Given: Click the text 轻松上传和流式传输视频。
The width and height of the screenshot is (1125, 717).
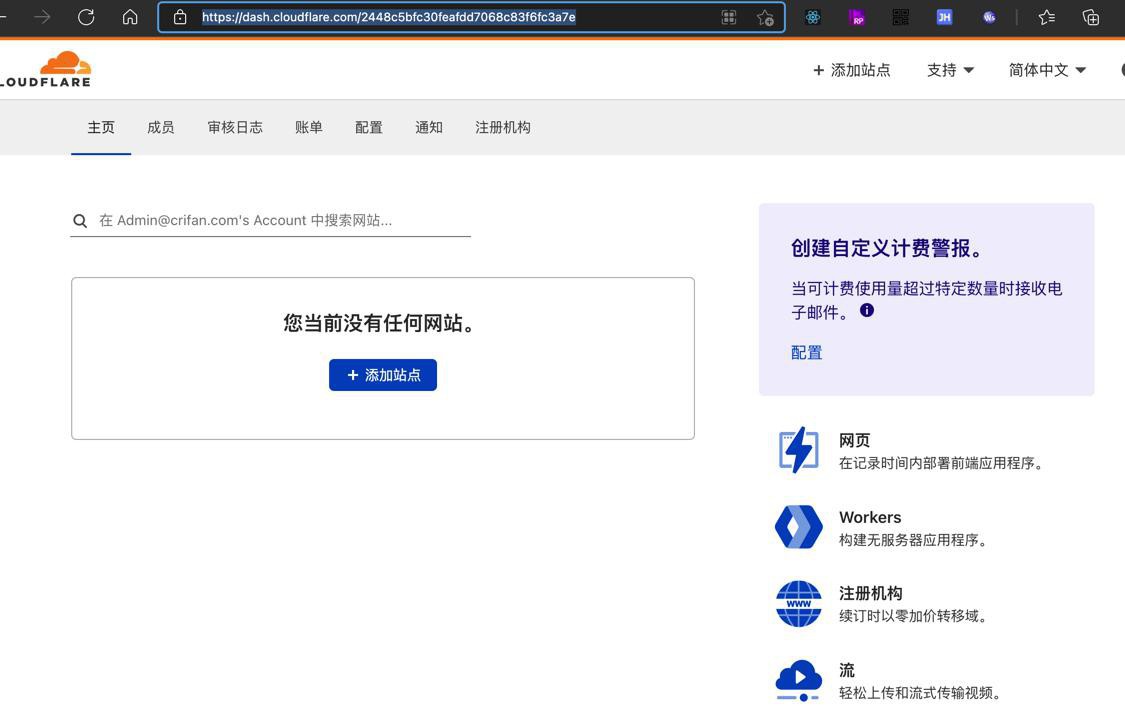Looking at the screenshot, I should tap(922, 693).
